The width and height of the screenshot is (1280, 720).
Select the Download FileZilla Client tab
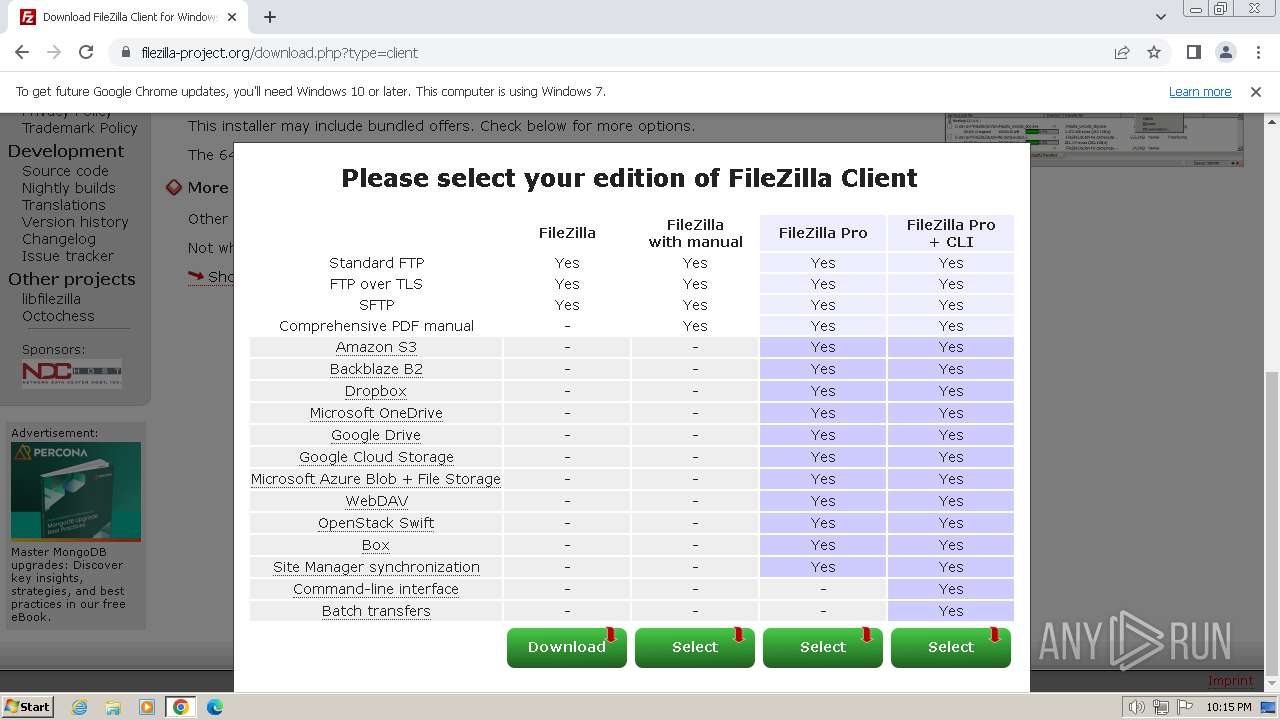[128, 17]
